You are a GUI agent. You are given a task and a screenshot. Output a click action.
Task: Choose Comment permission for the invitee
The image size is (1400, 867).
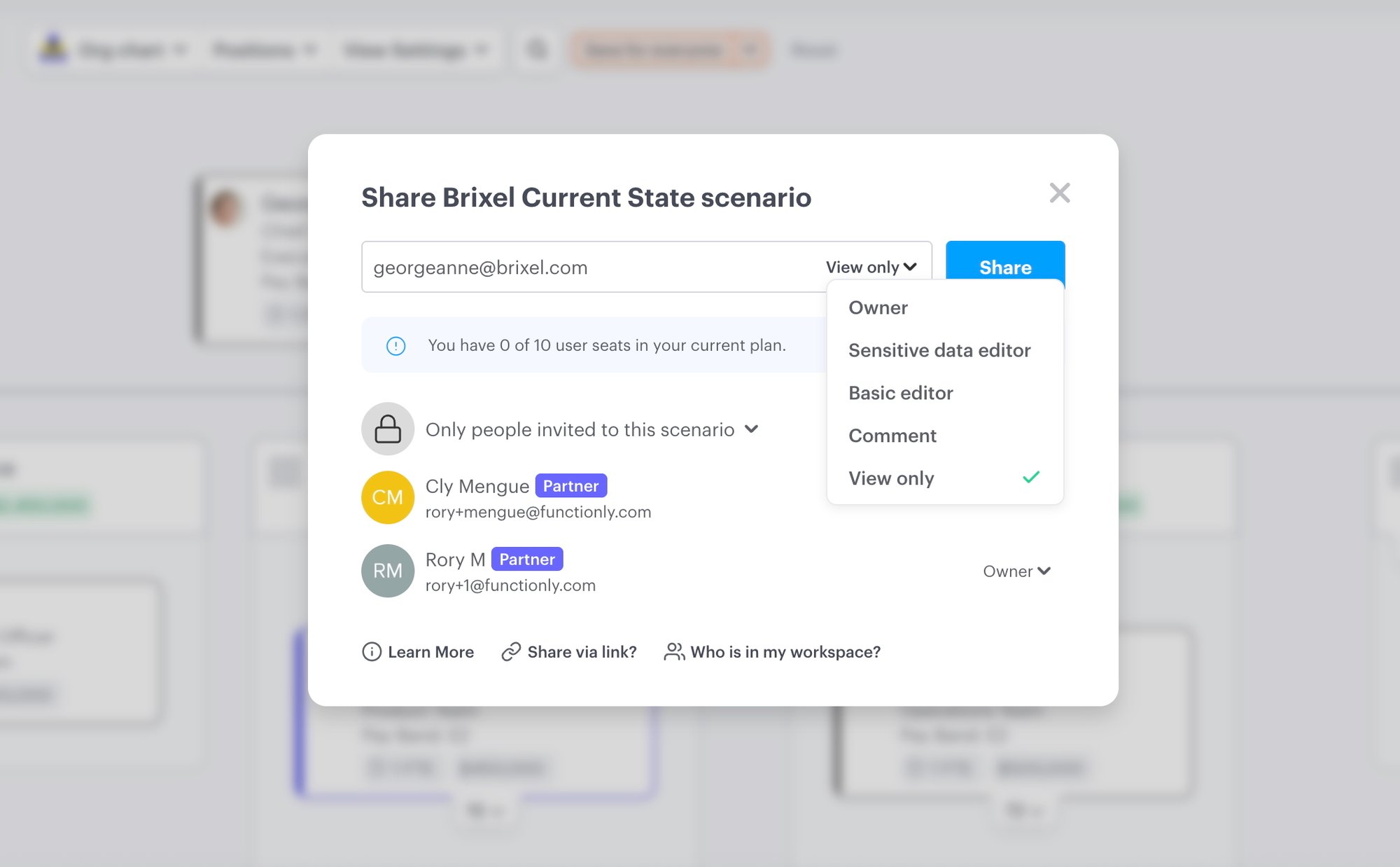point(892,435)
